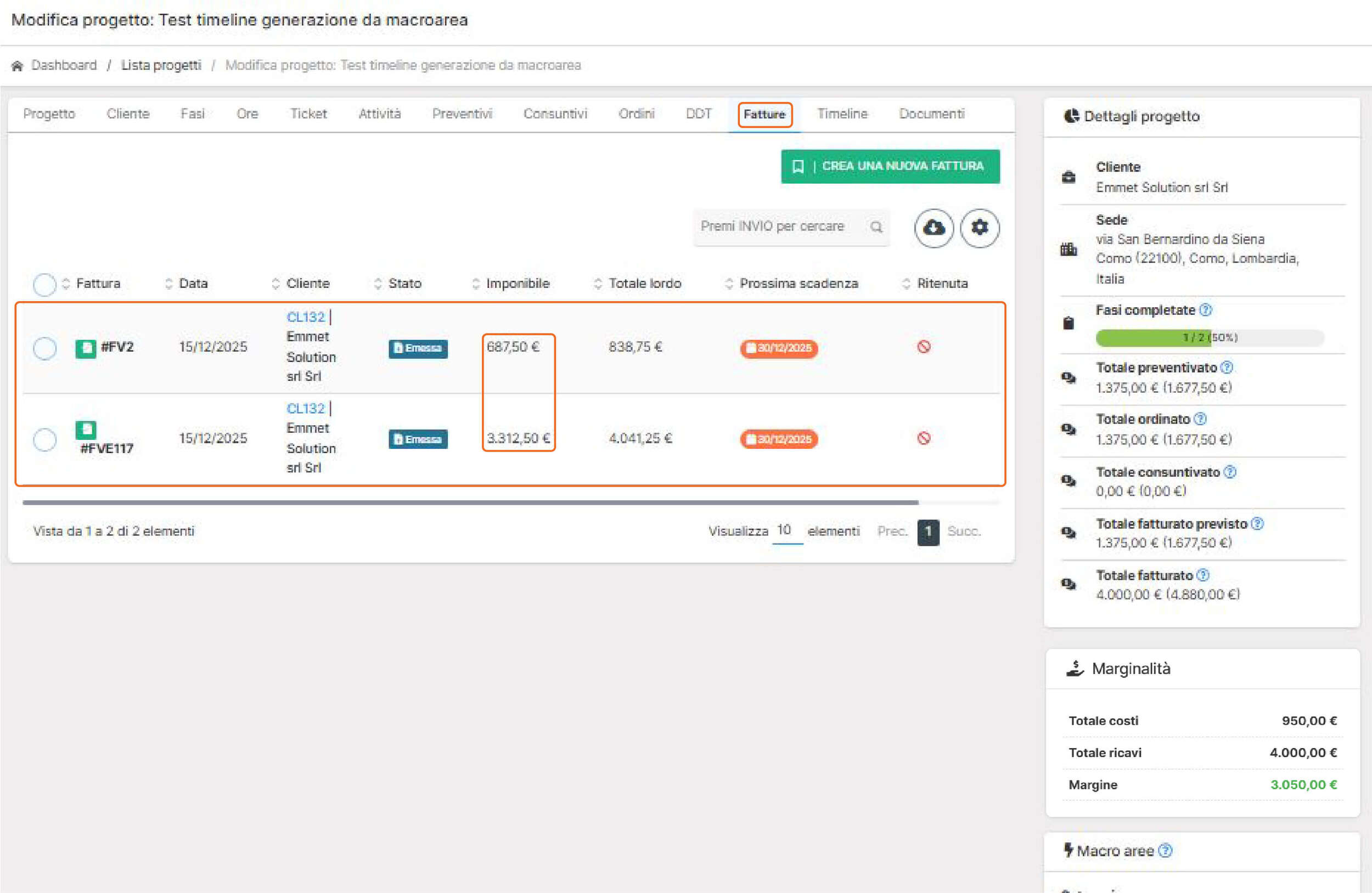Viewport: 1372px width, 893px height.
Task: Click the horizontal scrollbar below the invoice table
Action: point(470,502)
